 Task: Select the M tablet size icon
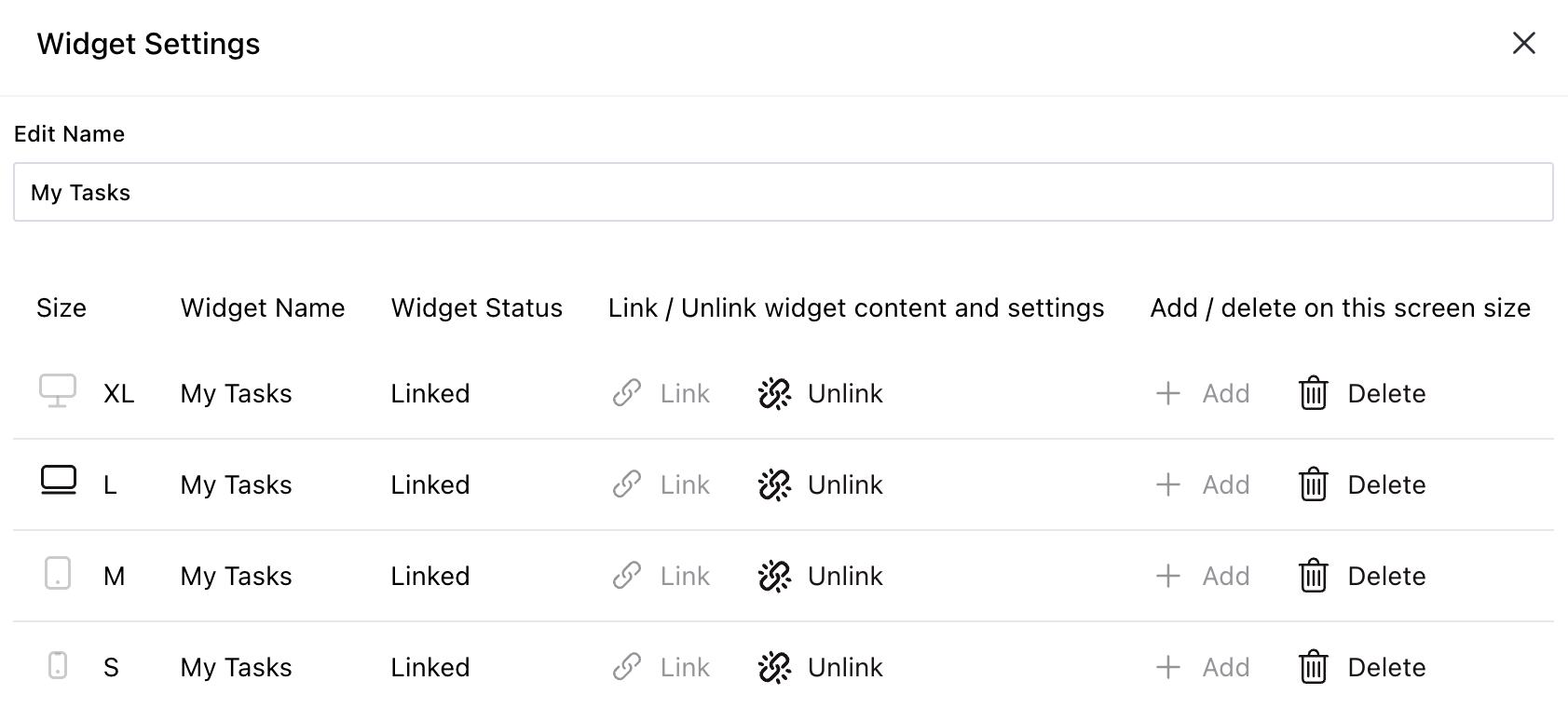(59, 575)
